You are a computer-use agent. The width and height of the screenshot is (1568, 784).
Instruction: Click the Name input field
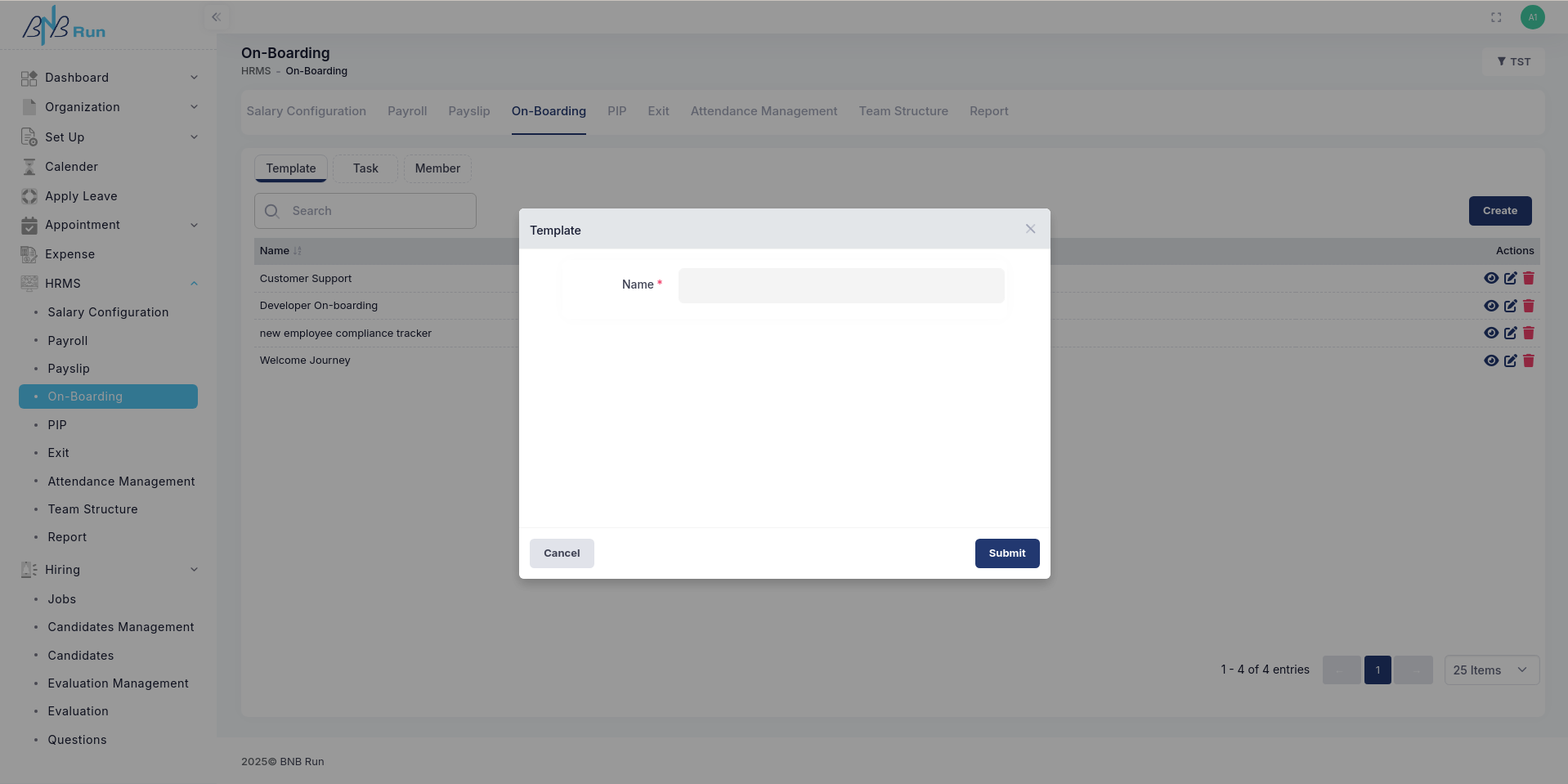[x=840, y=286]
